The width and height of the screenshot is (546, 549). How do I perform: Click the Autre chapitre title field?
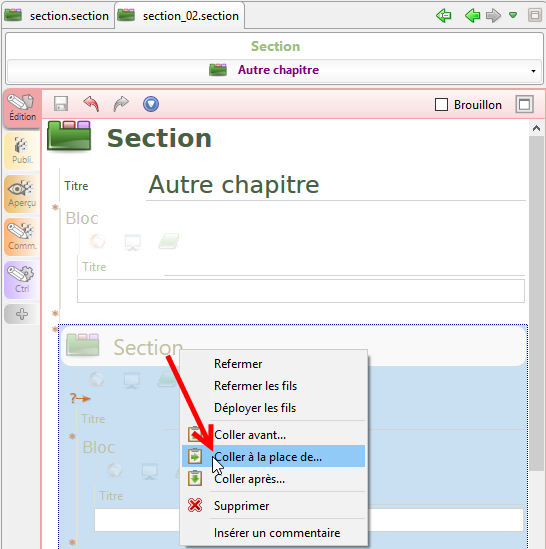click(x=336, y=185)
